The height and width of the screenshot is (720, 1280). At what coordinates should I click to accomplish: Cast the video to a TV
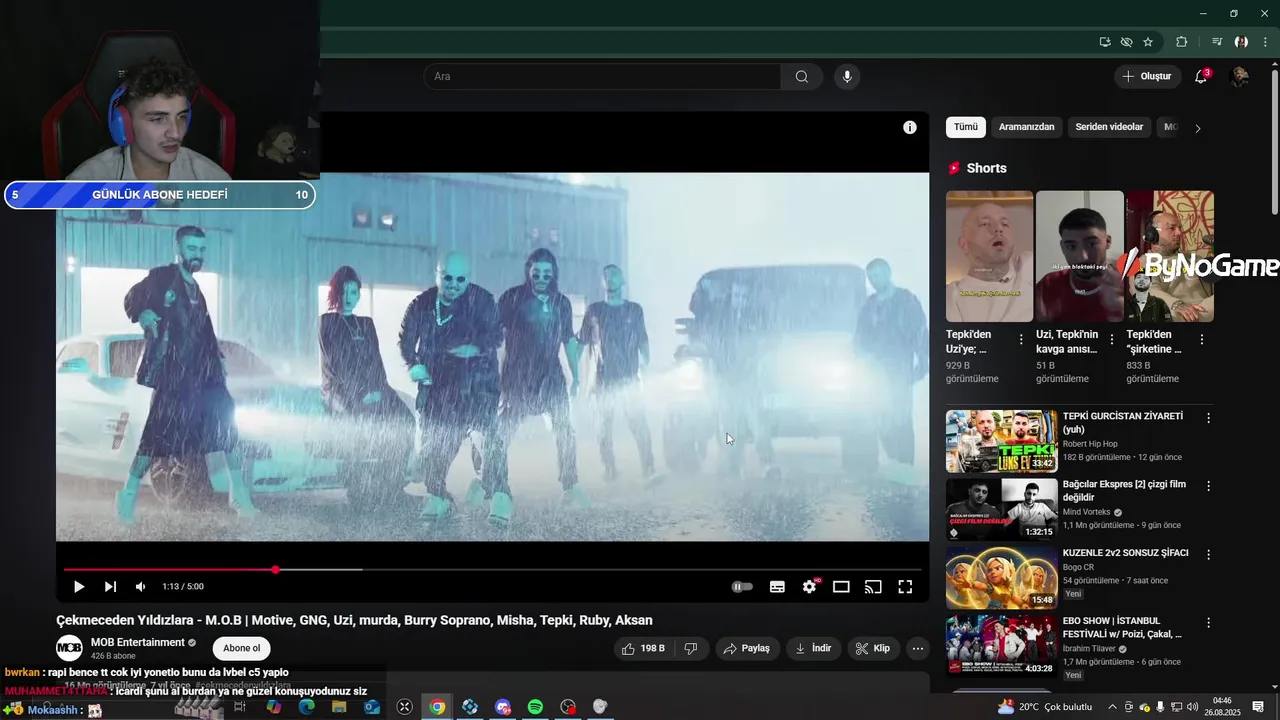coord(873,587)
